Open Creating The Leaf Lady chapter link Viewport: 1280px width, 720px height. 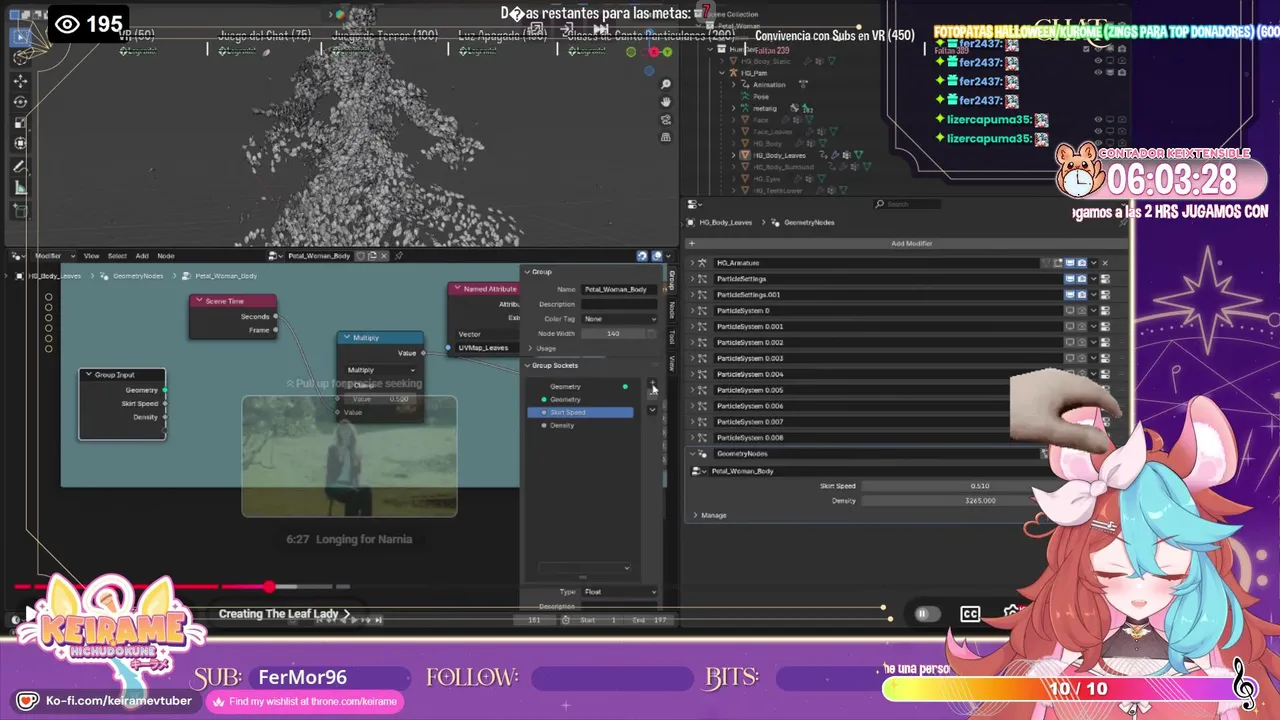285,614
